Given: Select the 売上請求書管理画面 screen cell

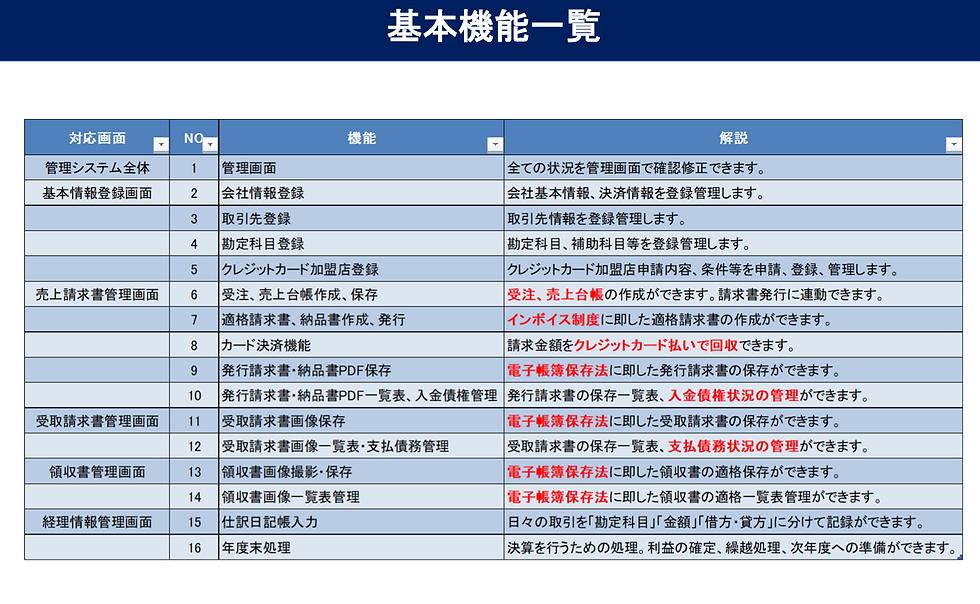Looking at the screenshot, I should [x=95, y=293].
